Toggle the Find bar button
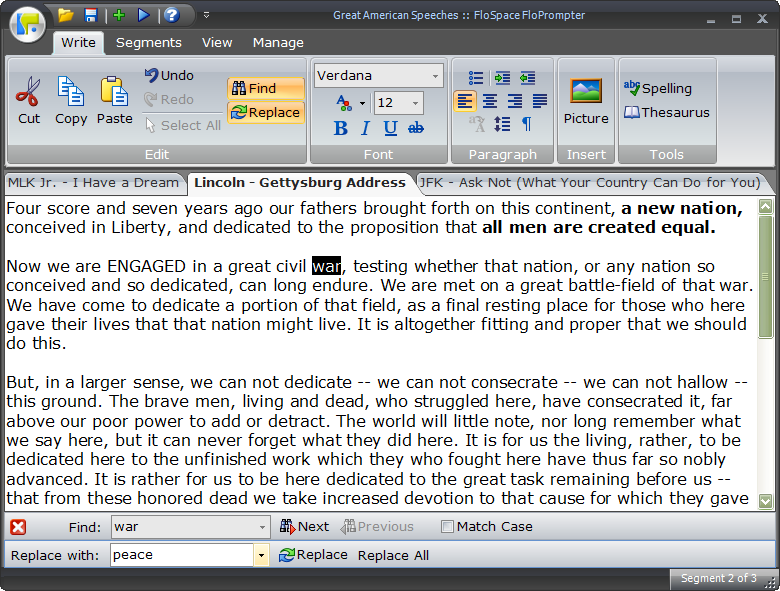The image size is (780, 591). pos(266,89)
